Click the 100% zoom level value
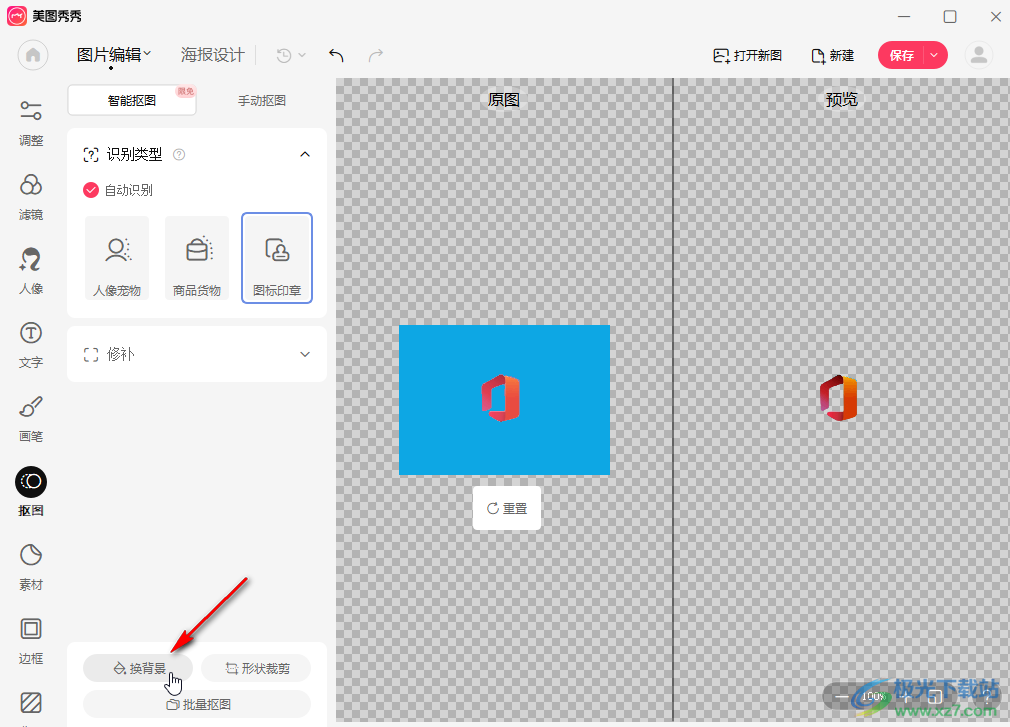The width and height of the screenshot is (1010, 727). tap(873, 697)
